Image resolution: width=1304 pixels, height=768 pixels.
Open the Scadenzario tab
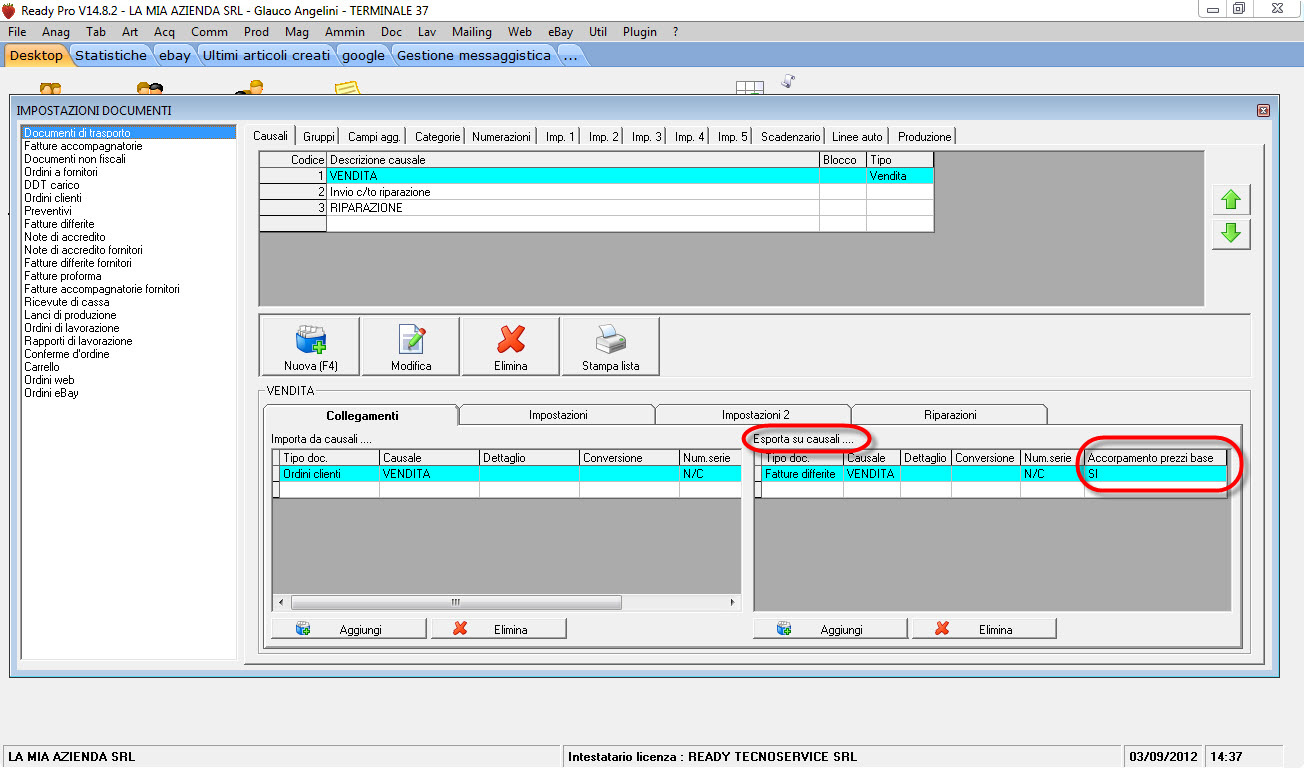click(x=791, y=136)
